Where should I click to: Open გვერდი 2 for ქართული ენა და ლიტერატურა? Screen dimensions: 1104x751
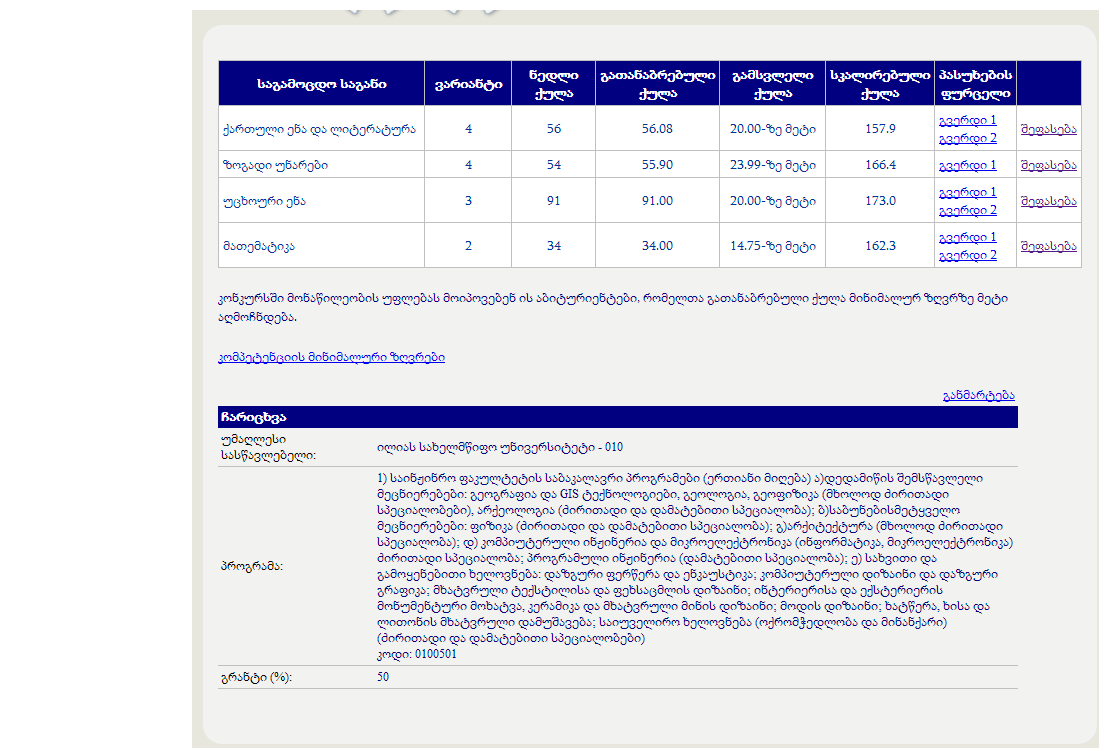[967, 139]
